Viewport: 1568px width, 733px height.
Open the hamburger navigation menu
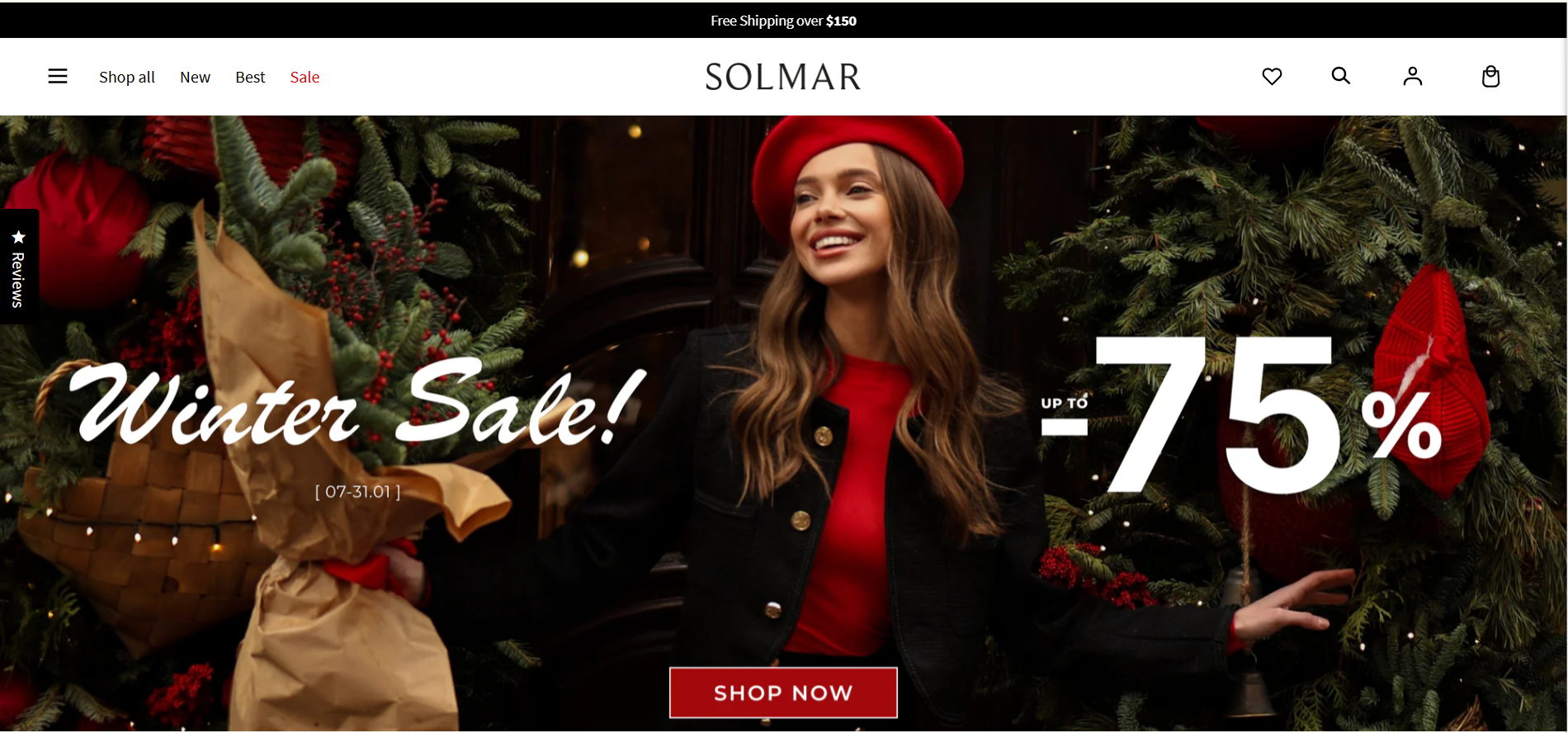point(58,77)
